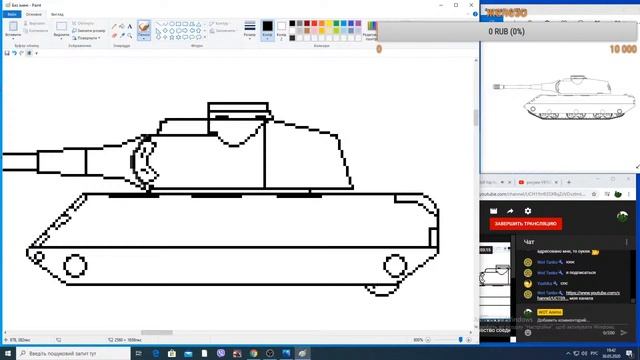640x360 pixels.
Task: Pick the yellow color in palette
Action: 329,24
